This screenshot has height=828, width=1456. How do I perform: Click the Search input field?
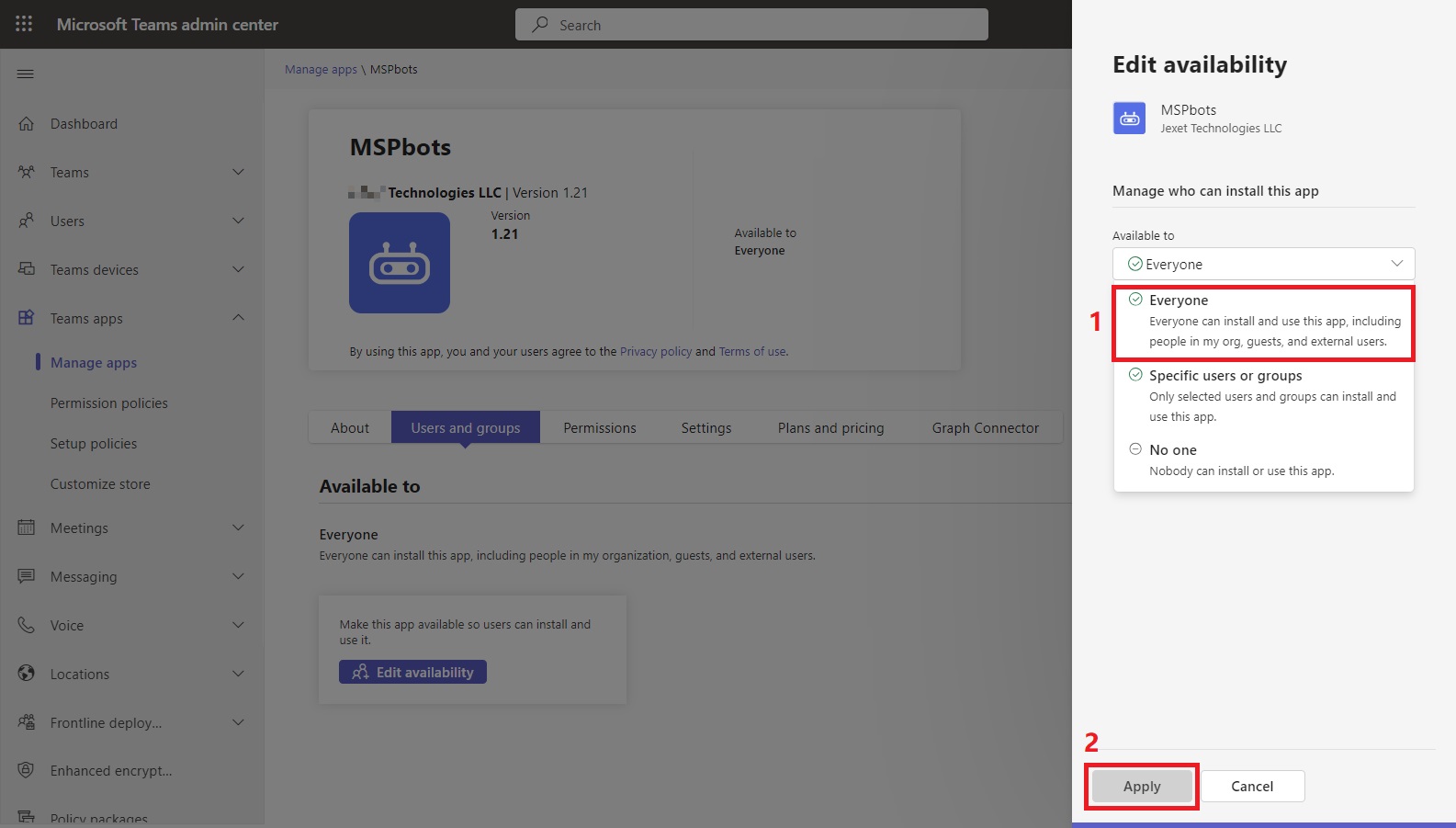pyautogui.click(x=751, y=25)
